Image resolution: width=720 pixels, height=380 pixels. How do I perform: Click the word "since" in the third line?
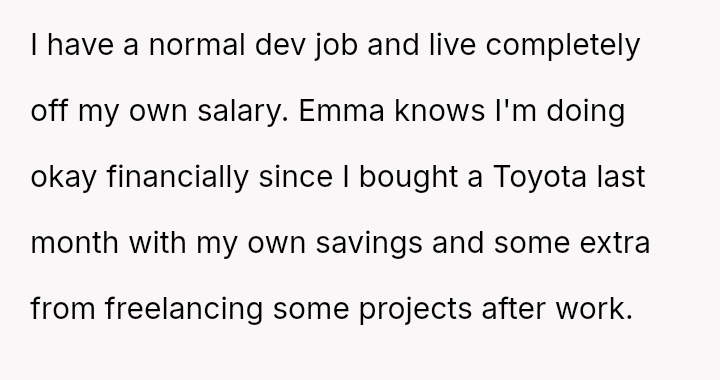click(x=296, y=177)
